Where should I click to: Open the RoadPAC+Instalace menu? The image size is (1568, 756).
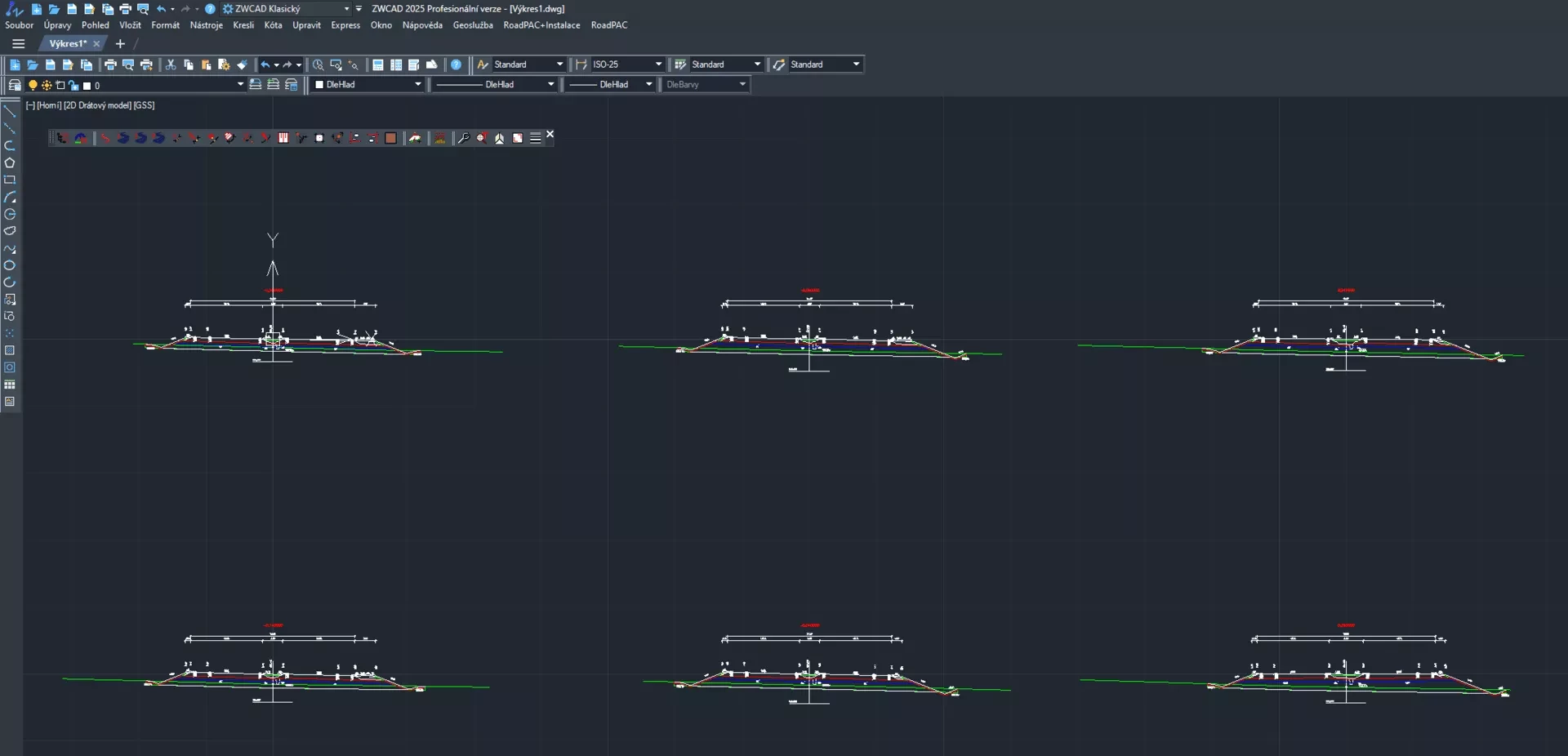tap(541, 25)
